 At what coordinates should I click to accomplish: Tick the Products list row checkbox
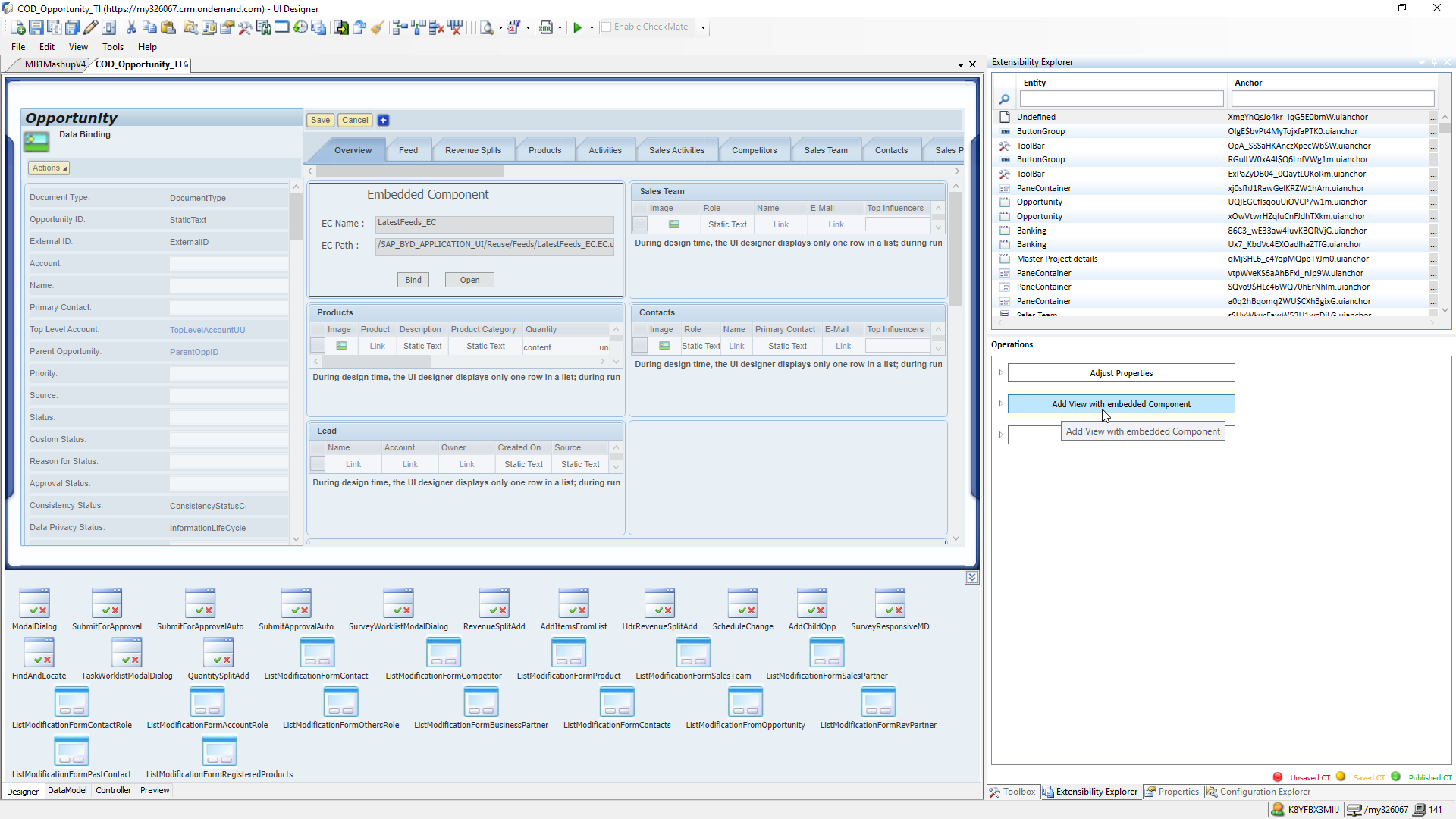click(x=318, y=346)
